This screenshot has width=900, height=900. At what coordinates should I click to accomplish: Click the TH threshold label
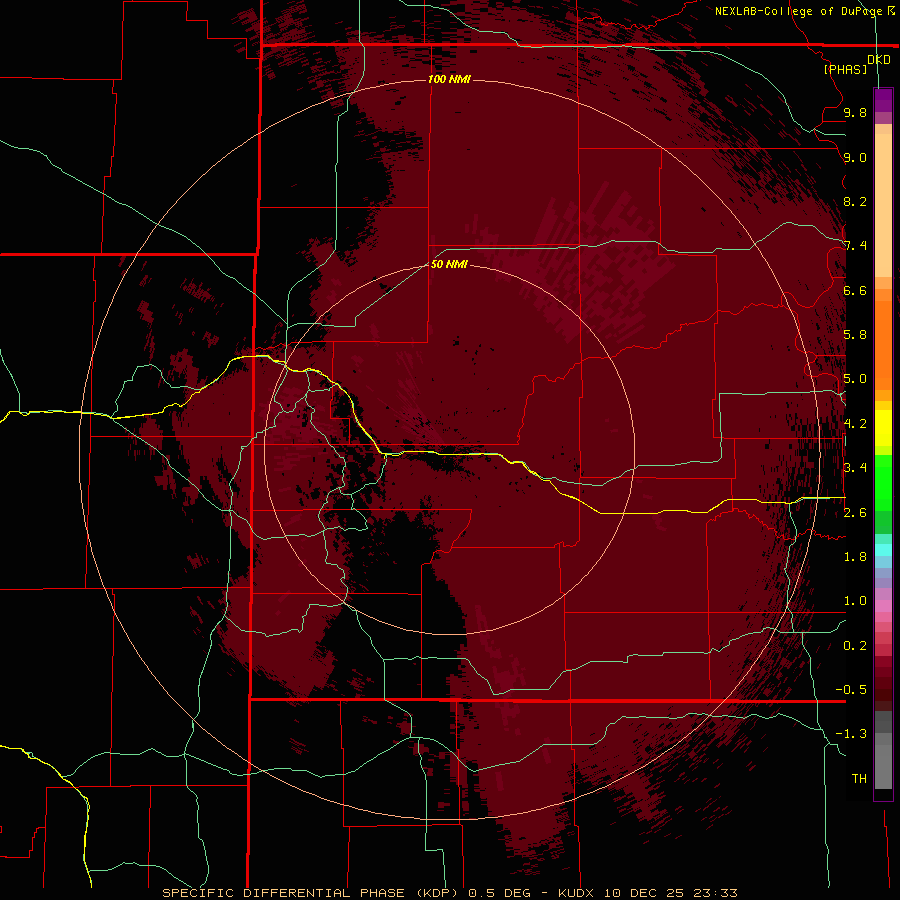click(859, 778)
